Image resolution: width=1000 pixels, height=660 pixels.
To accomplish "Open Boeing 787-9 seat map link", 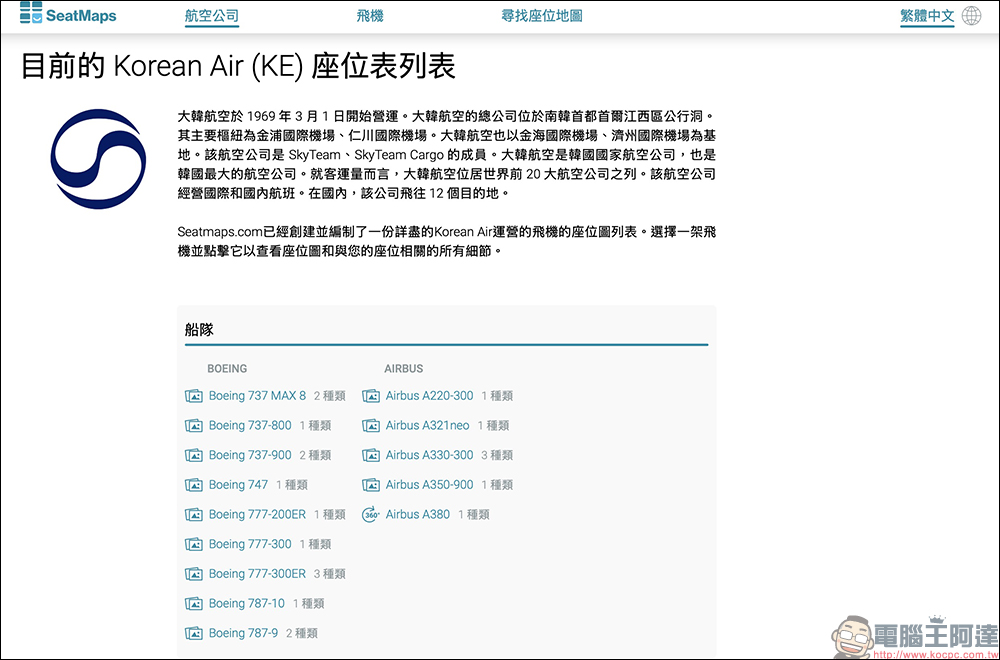I will [x=244, y=633].
